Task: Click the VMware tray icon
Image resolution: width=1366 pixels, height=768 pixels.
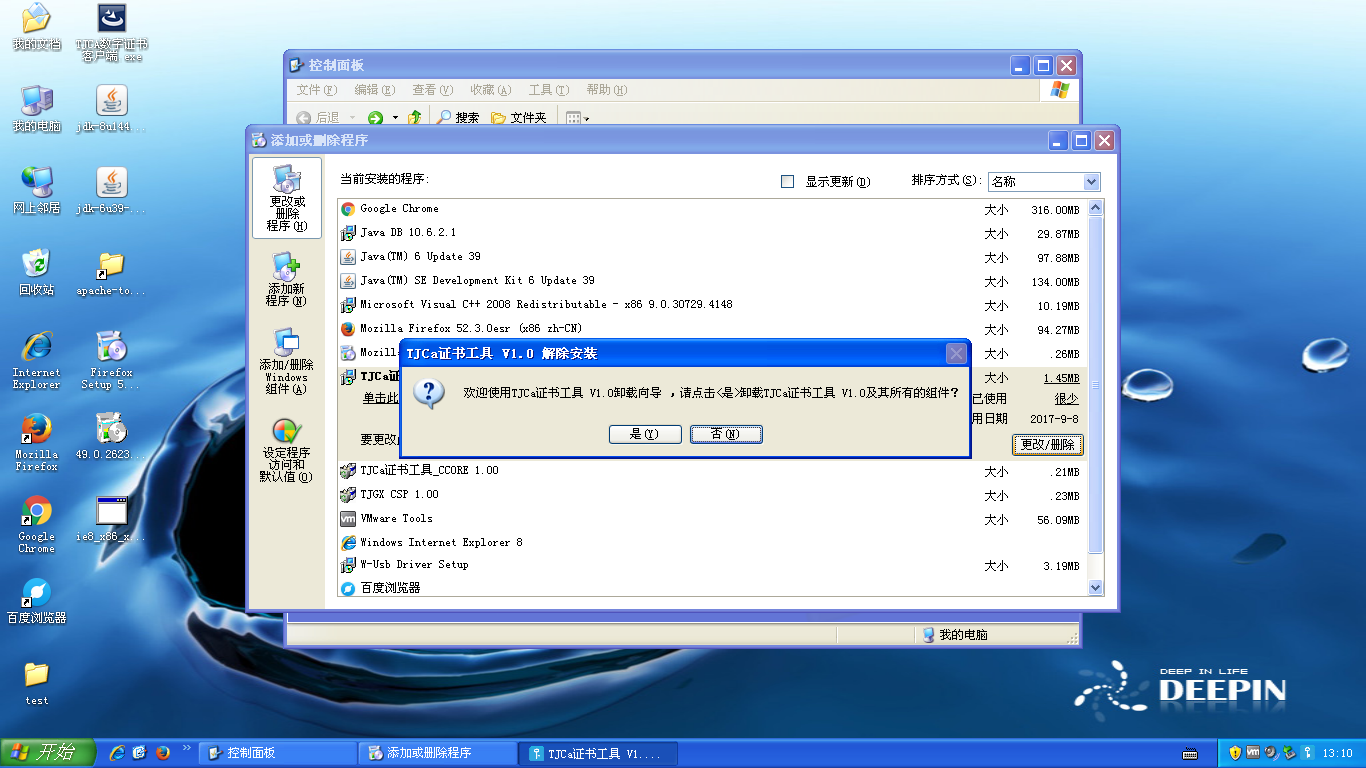Action: [x=1252, y=753]
